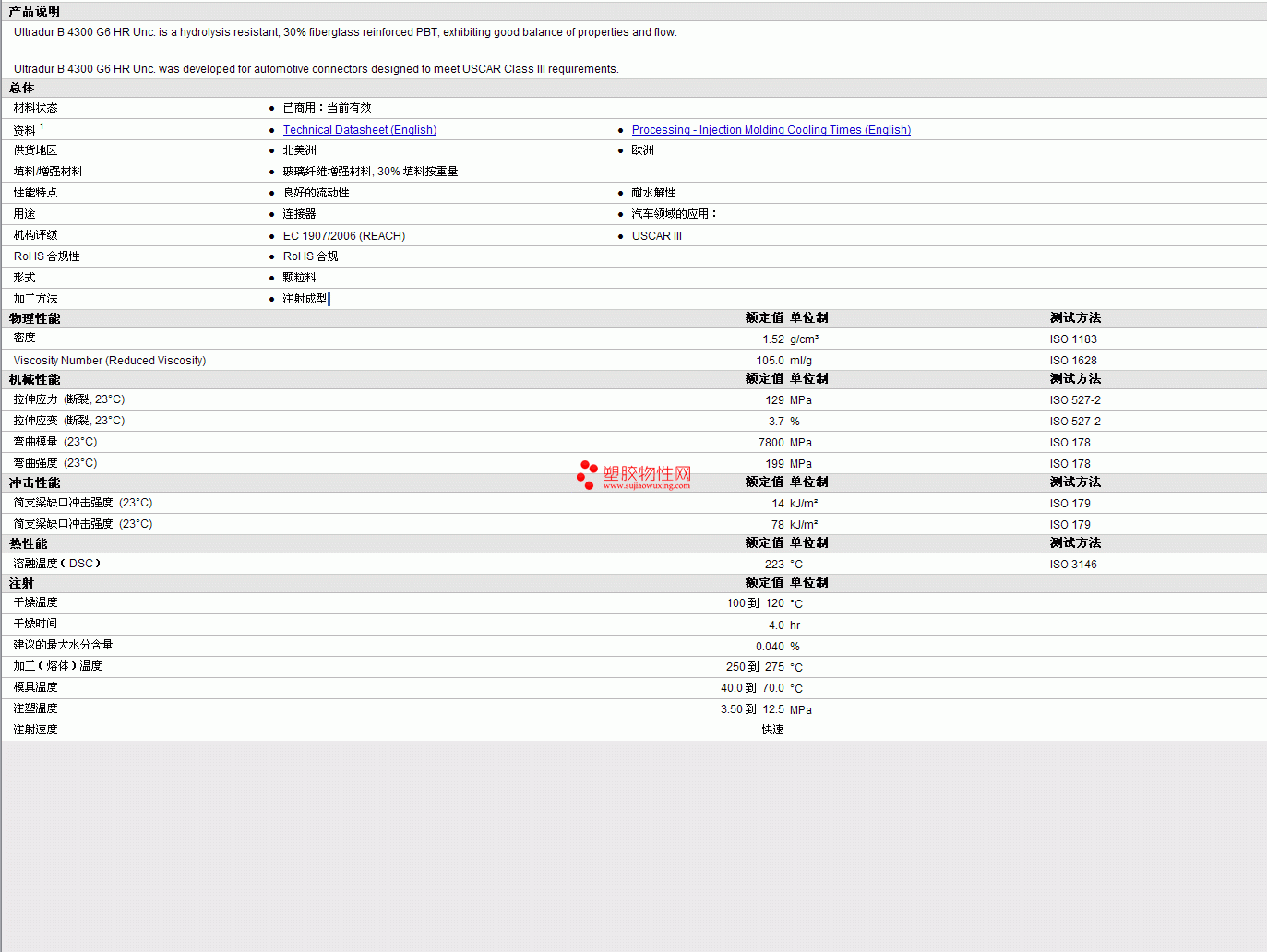
Task: Click the 汽车领域的应用 use entry
Action: [674, 214]
